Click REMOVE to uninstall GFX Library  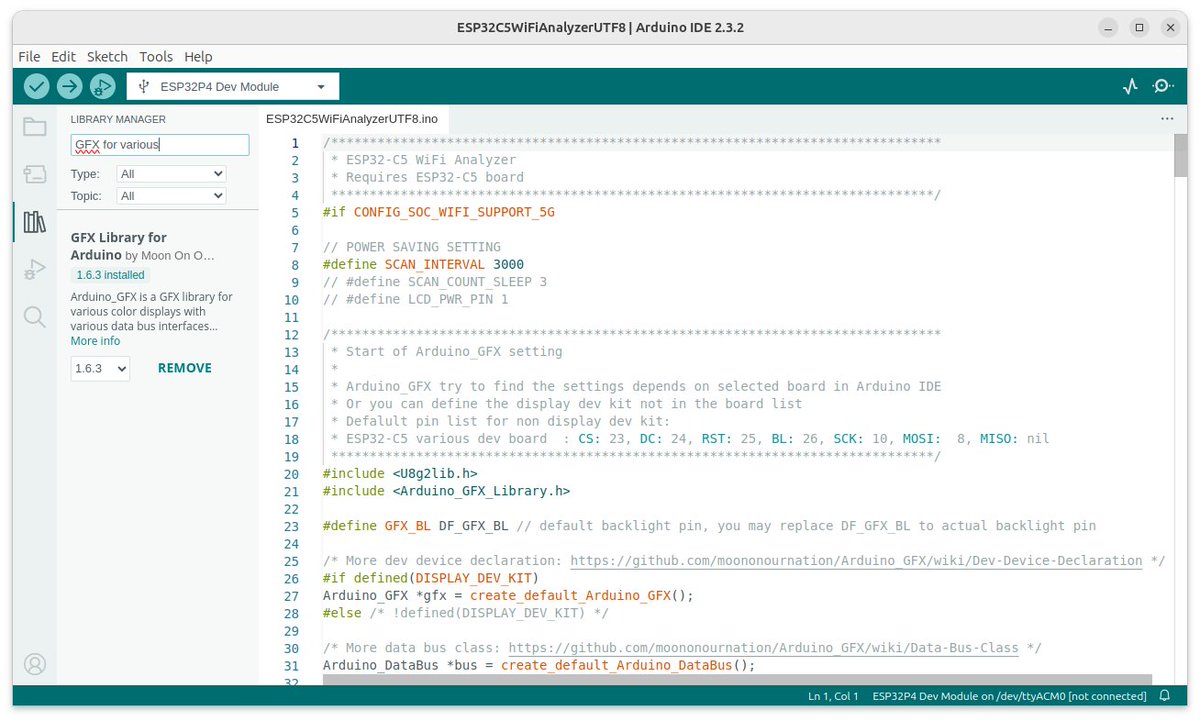[184, 368]
